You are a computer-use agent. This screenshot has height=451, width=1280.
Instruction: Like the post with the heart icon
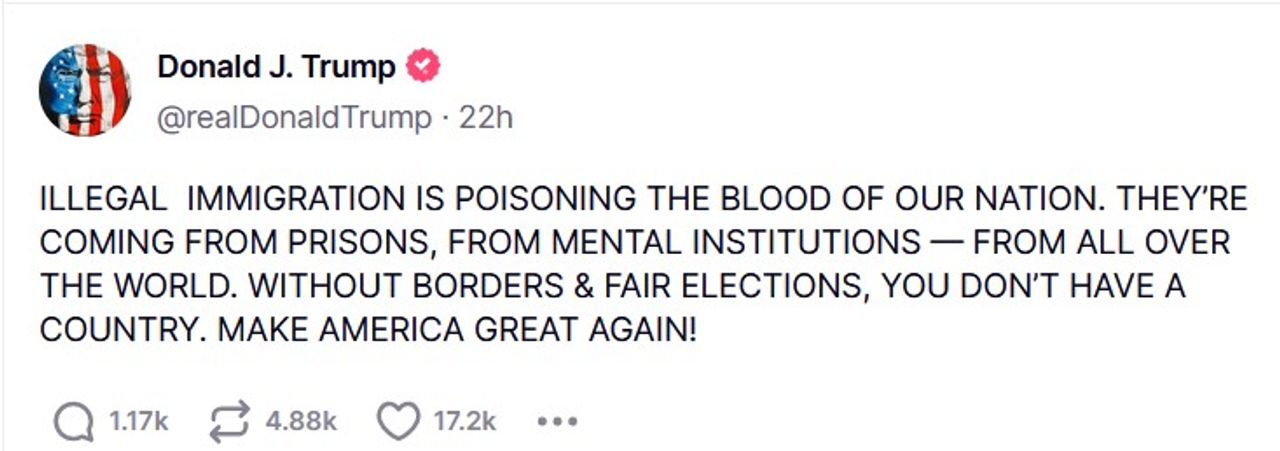pos(398,422)
